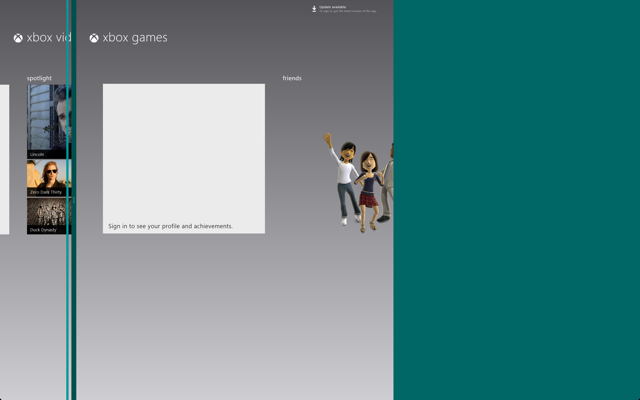
Task: Click the empty teal snapped app area
Action: (517, 200)
